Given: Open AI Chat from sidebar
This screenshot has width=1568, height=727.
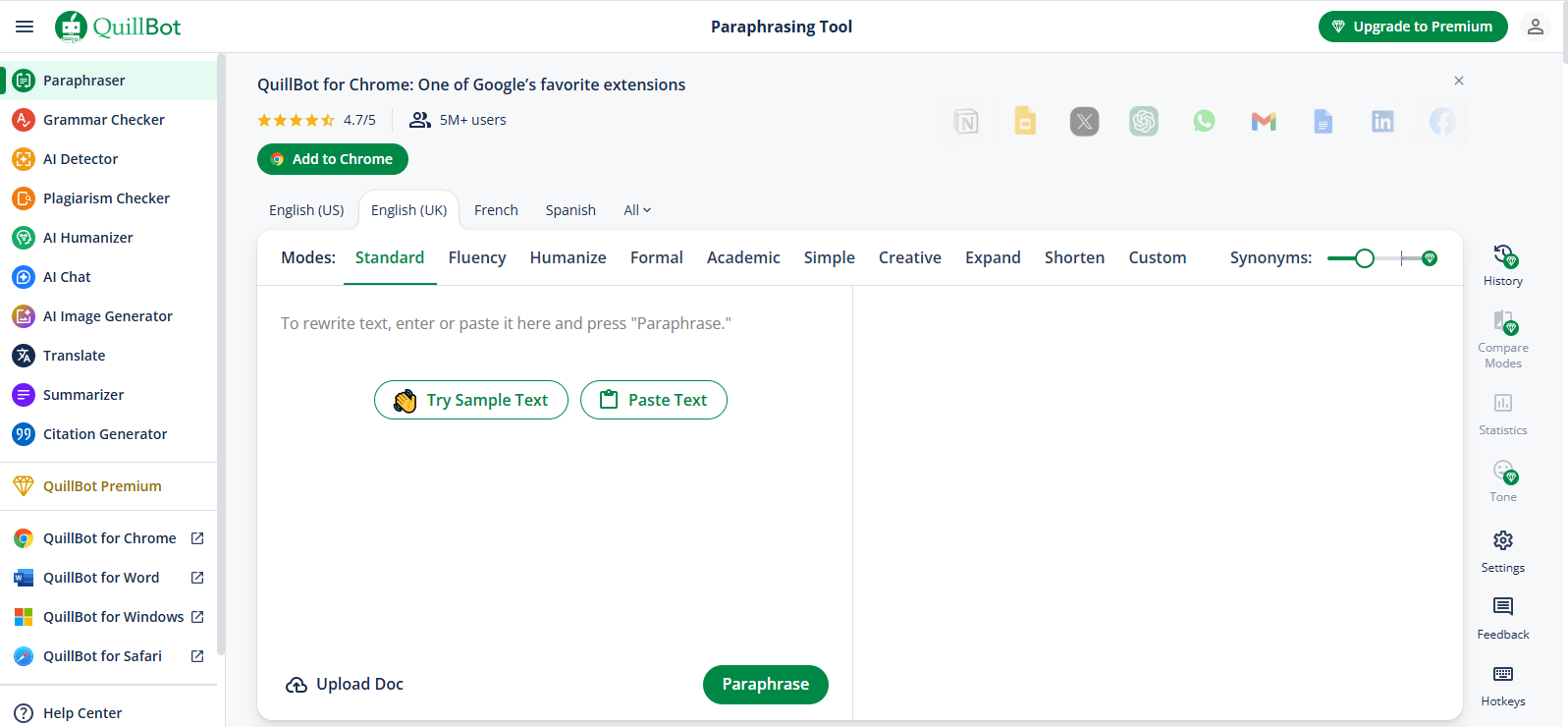Looking at the screenshot, I should click(108, 277).
